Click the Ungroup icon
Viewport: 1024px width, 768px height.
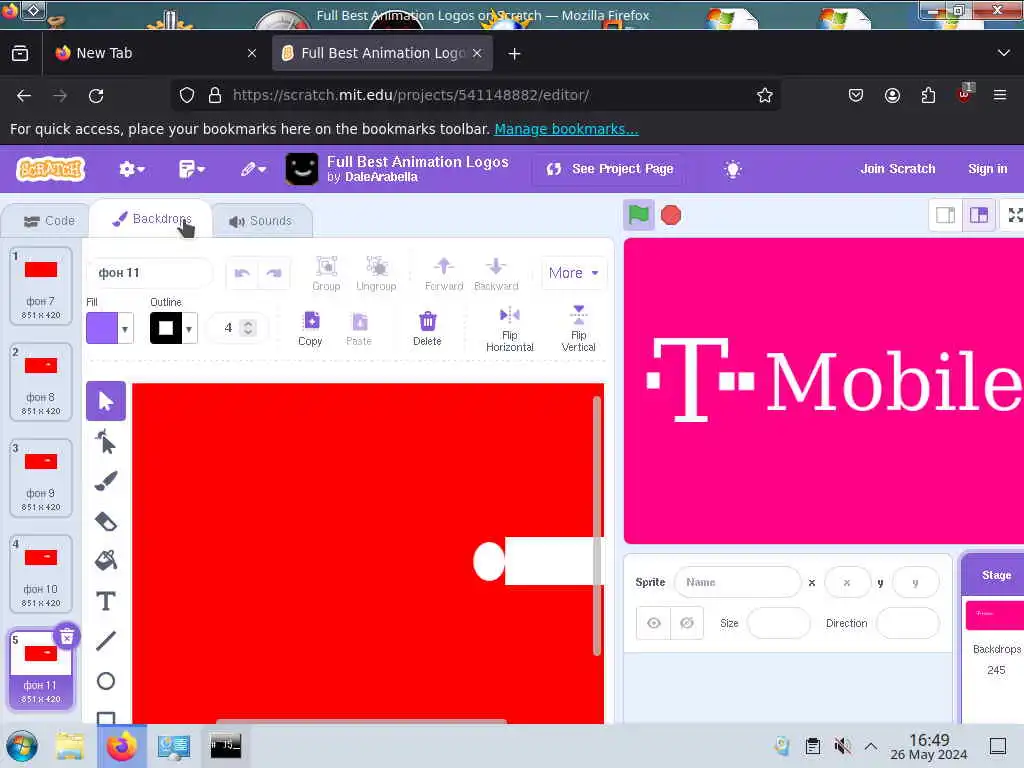(x=376, y=273)
